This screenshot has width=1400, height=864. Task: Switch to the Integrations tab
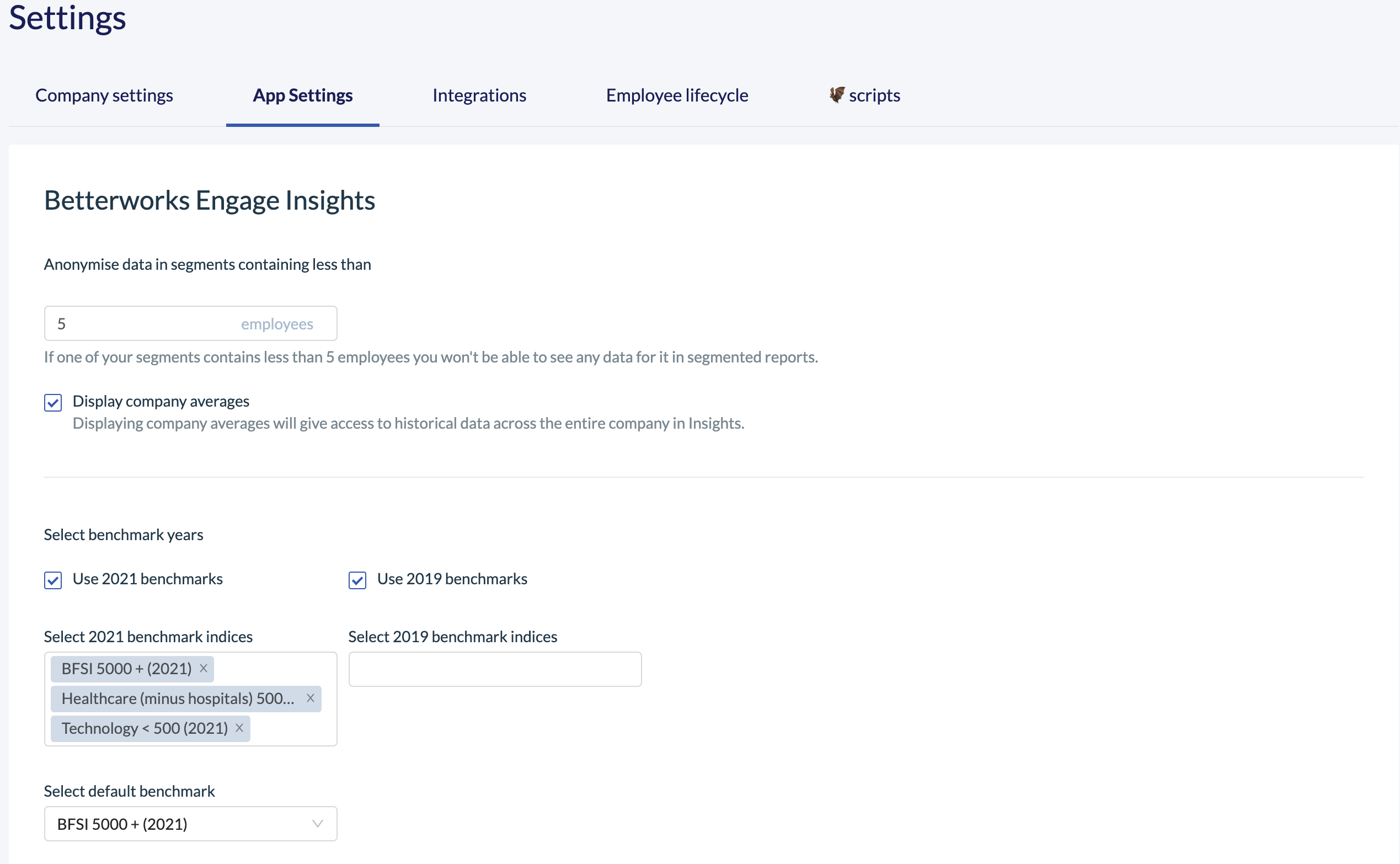click(479, 95)
